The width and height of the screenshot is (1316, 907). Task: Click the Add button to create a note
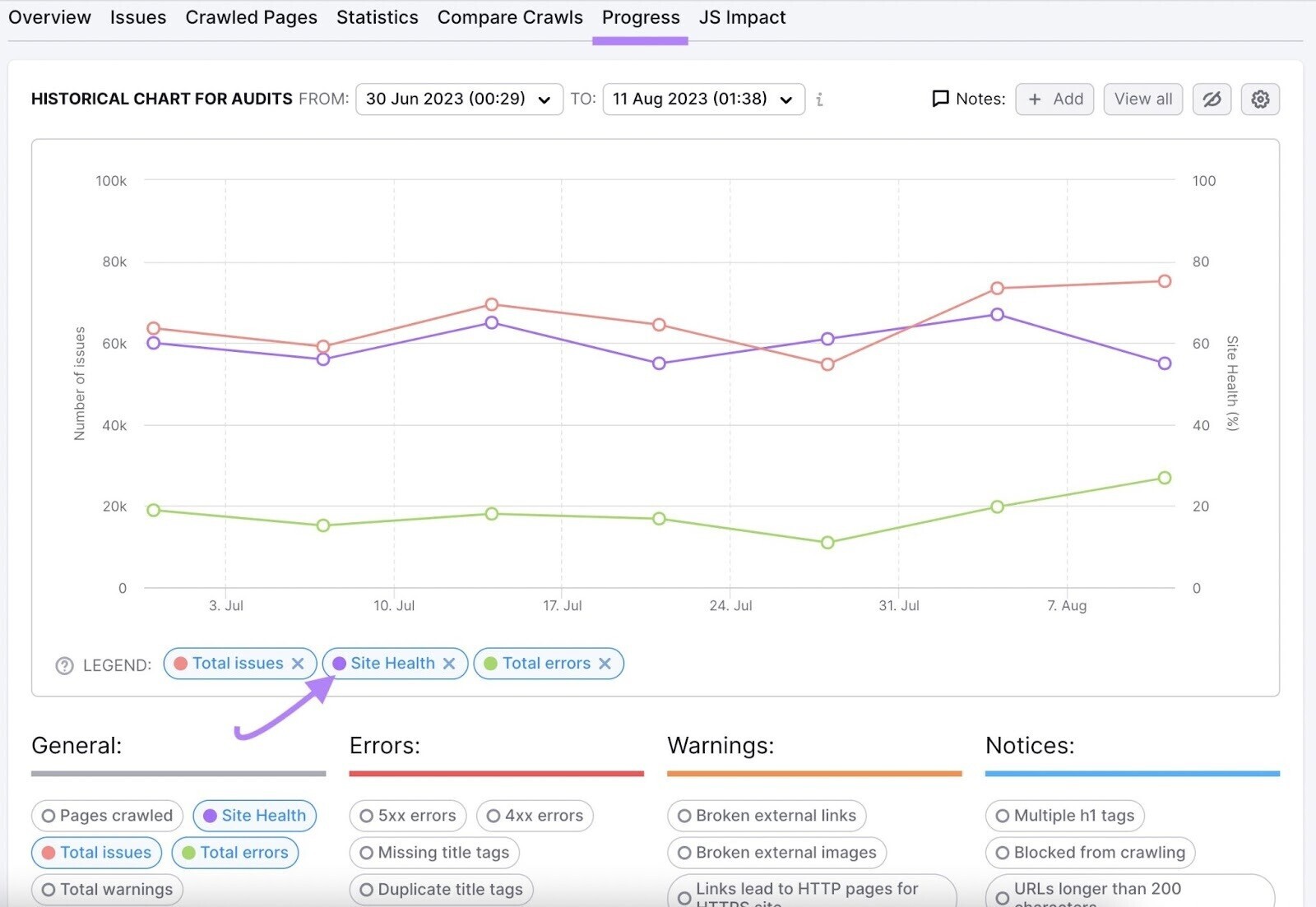pos(1054,99)
